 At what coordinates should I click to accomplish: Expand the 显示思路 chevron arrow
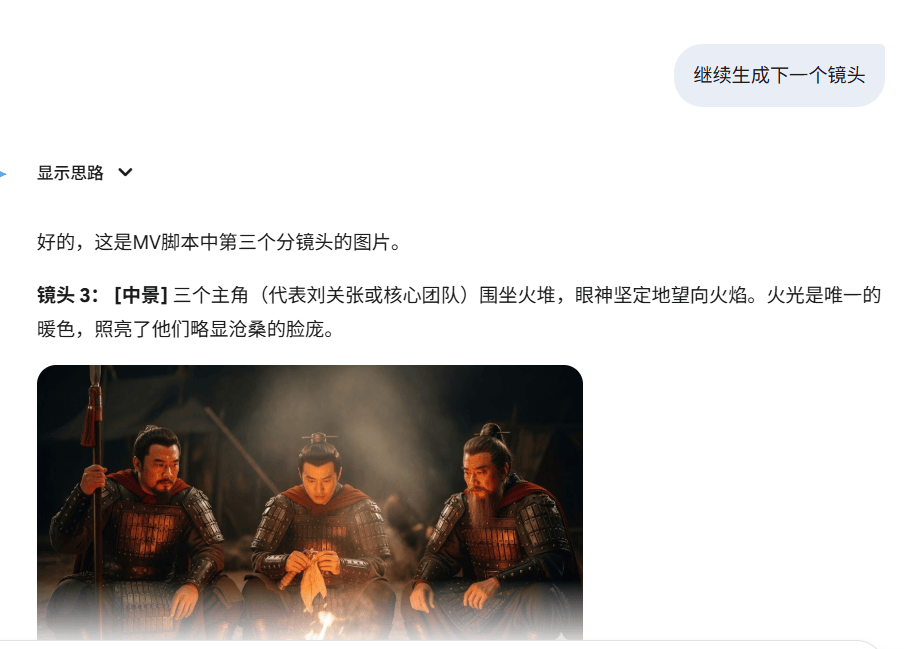[125, 172]
